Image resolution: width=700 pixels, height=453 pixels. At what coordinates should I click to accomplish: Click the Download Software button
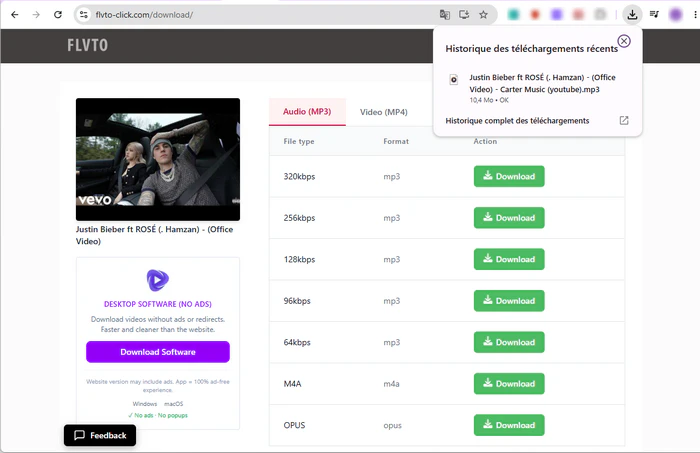point(158,352)
